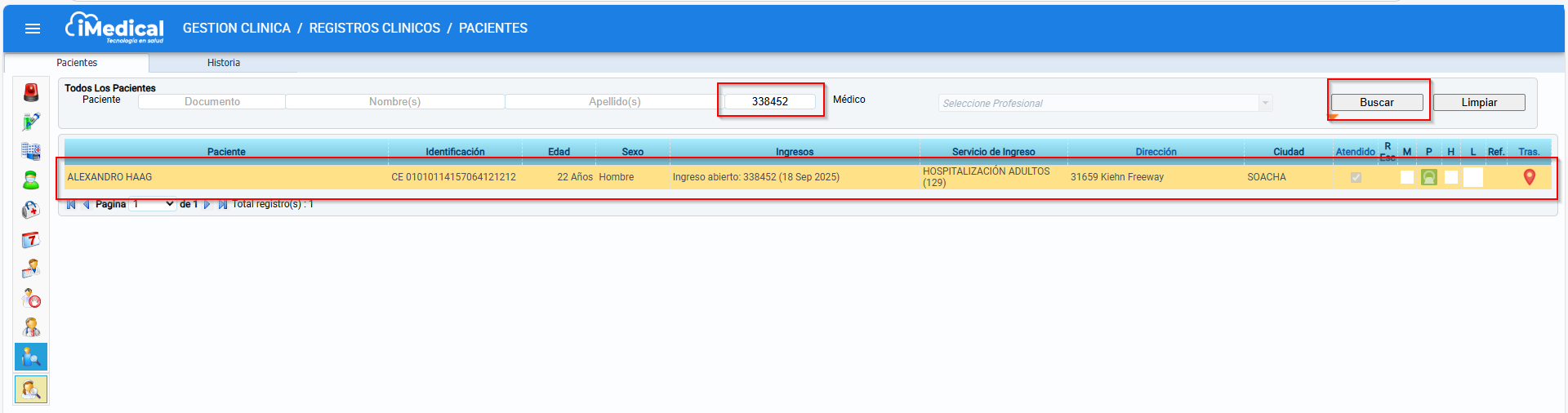Open the Seleccione Profesional dropdown

[x=1104, y=103]
